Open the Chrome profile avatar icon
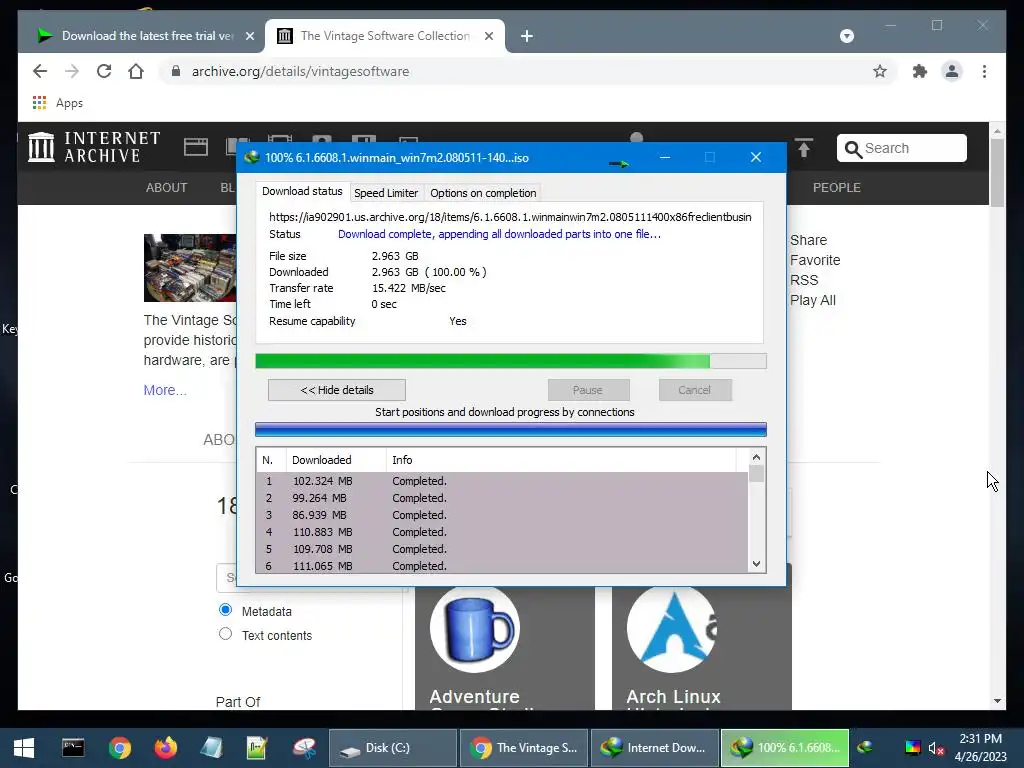Image resolution: width=1024 pixels, height=768 pixels. point(952,71)
